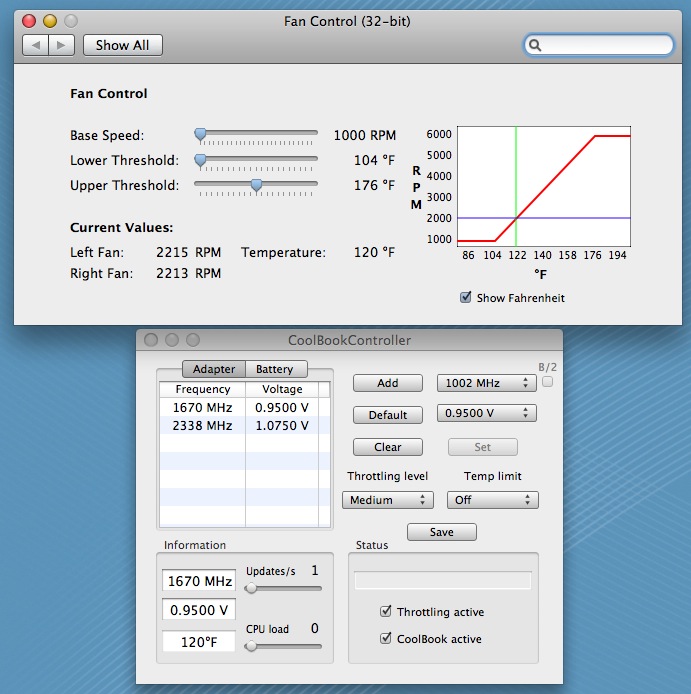
Task: Click the current frequency 1670 MHz field
Action: point(199,581)
